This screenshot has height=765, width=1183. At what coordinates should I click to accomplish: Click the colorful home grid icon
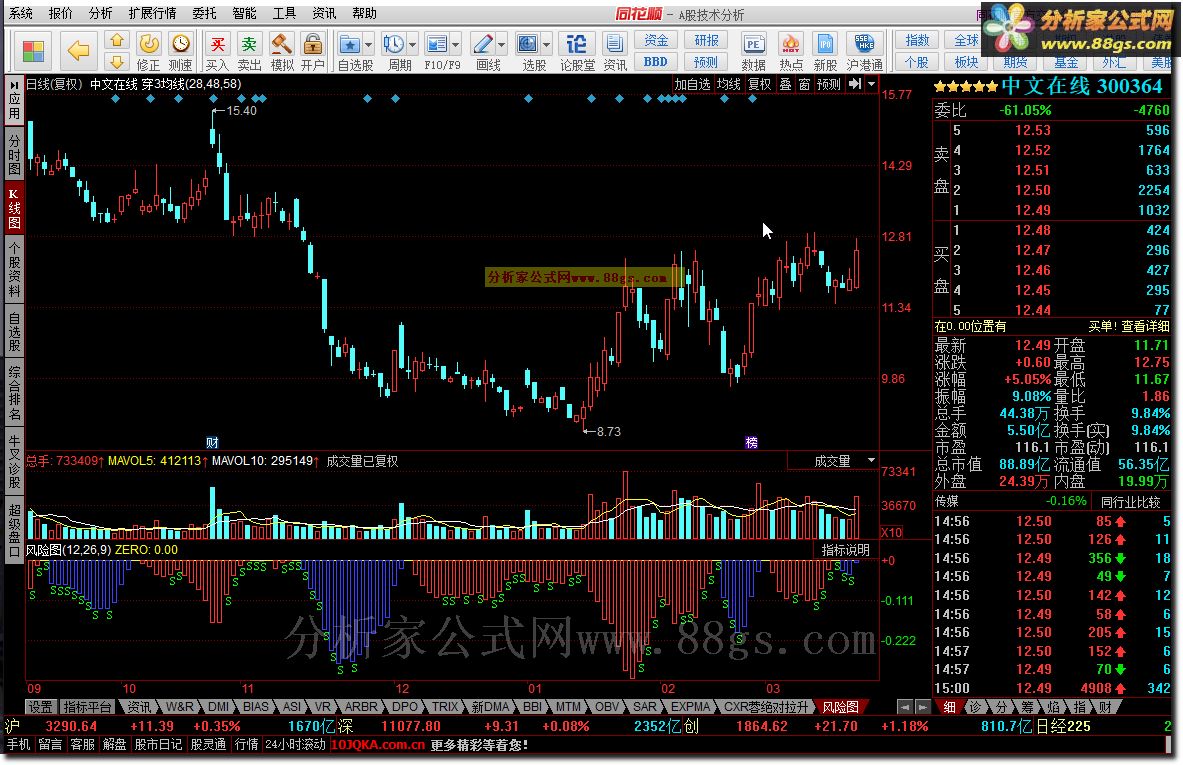[x=33, y=51]
